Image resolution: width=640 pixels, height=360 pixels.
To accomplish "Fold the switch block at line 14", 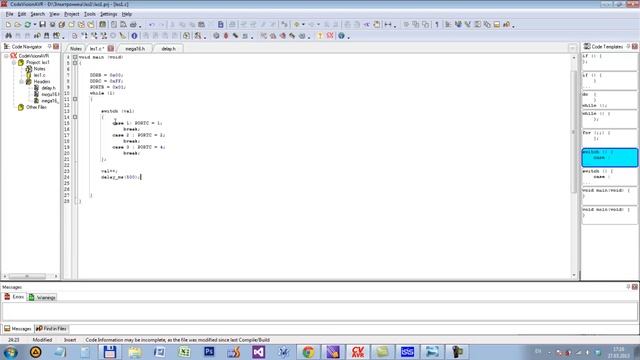I will [75, 117].
